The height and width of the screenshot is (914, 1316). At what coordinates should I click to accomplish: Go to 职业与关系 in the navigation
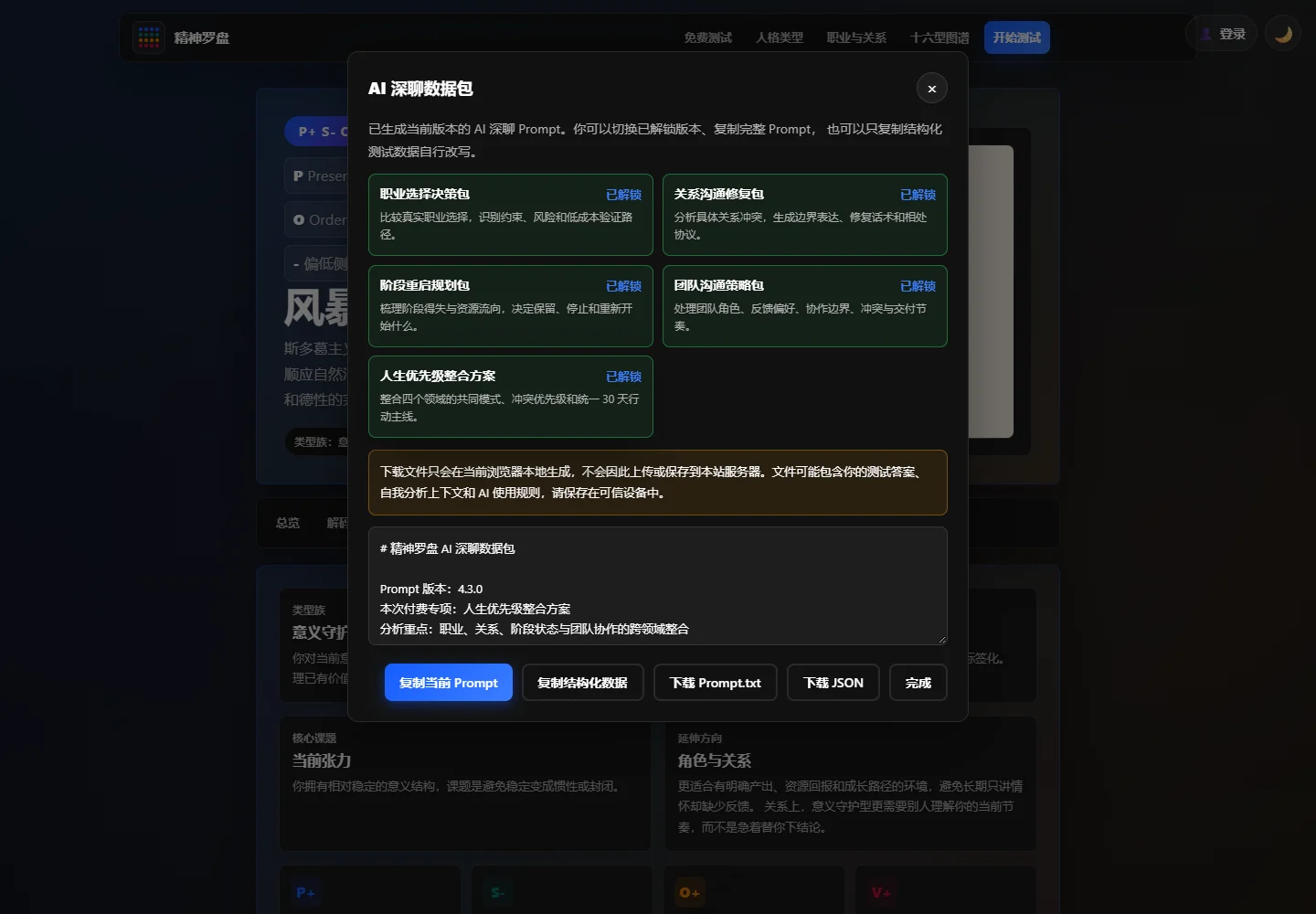point(856,37)
